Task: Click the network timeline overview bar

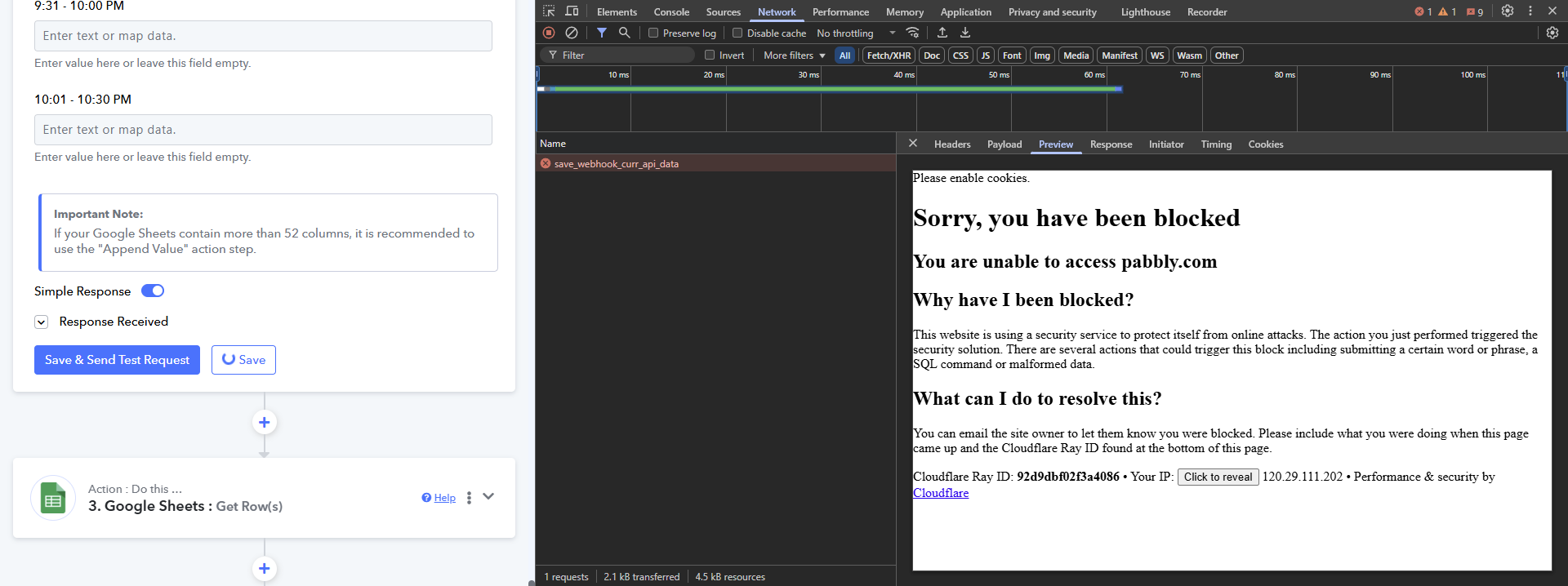Action: point(830,88)
